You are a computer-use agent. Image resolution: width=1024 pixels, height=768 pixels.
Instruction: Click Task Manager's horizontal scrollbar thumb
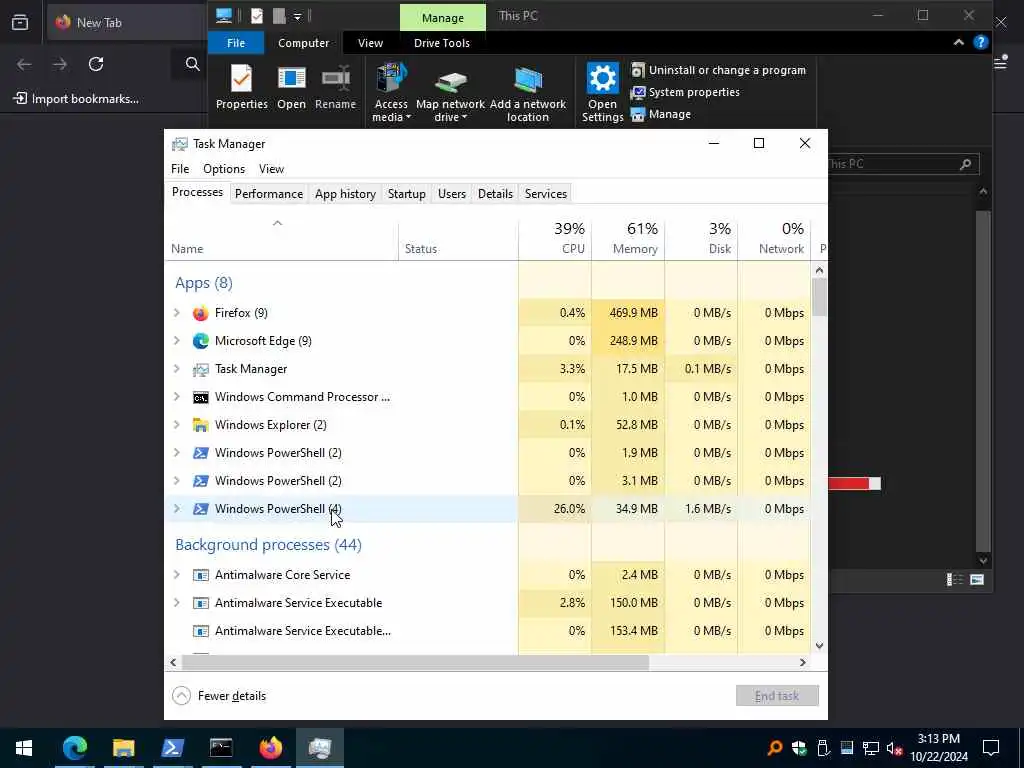(x=415, y=663)
